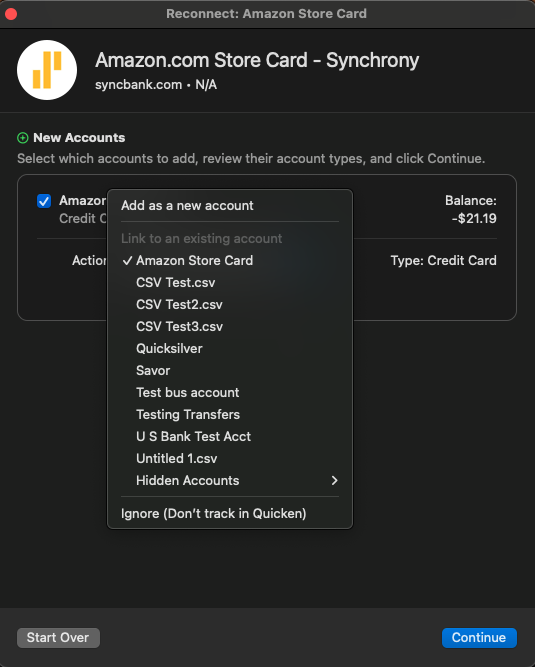The image size is (535, 667).
Task: Click the blue Continue button
Action: click(x=479, y=638)
